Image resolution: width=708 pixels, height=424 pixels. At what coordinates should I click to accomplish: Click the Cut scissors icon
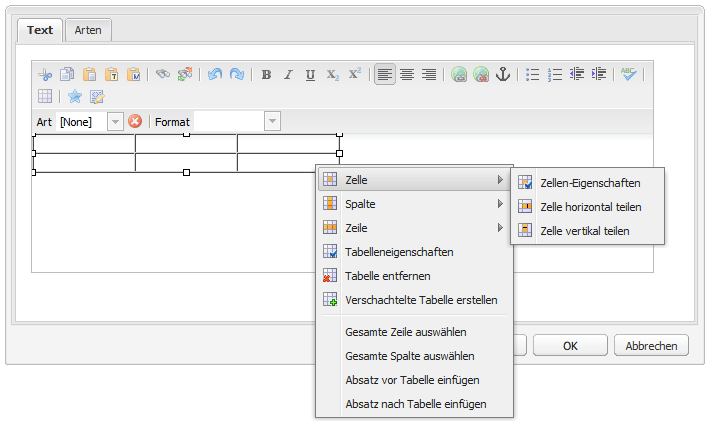pyautogui.click(x=45, y=75)
